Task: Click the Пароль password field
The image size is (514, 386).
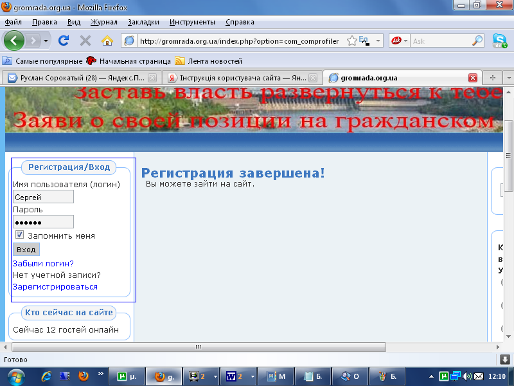Action: pyautogui.click(x=43, y=222)
